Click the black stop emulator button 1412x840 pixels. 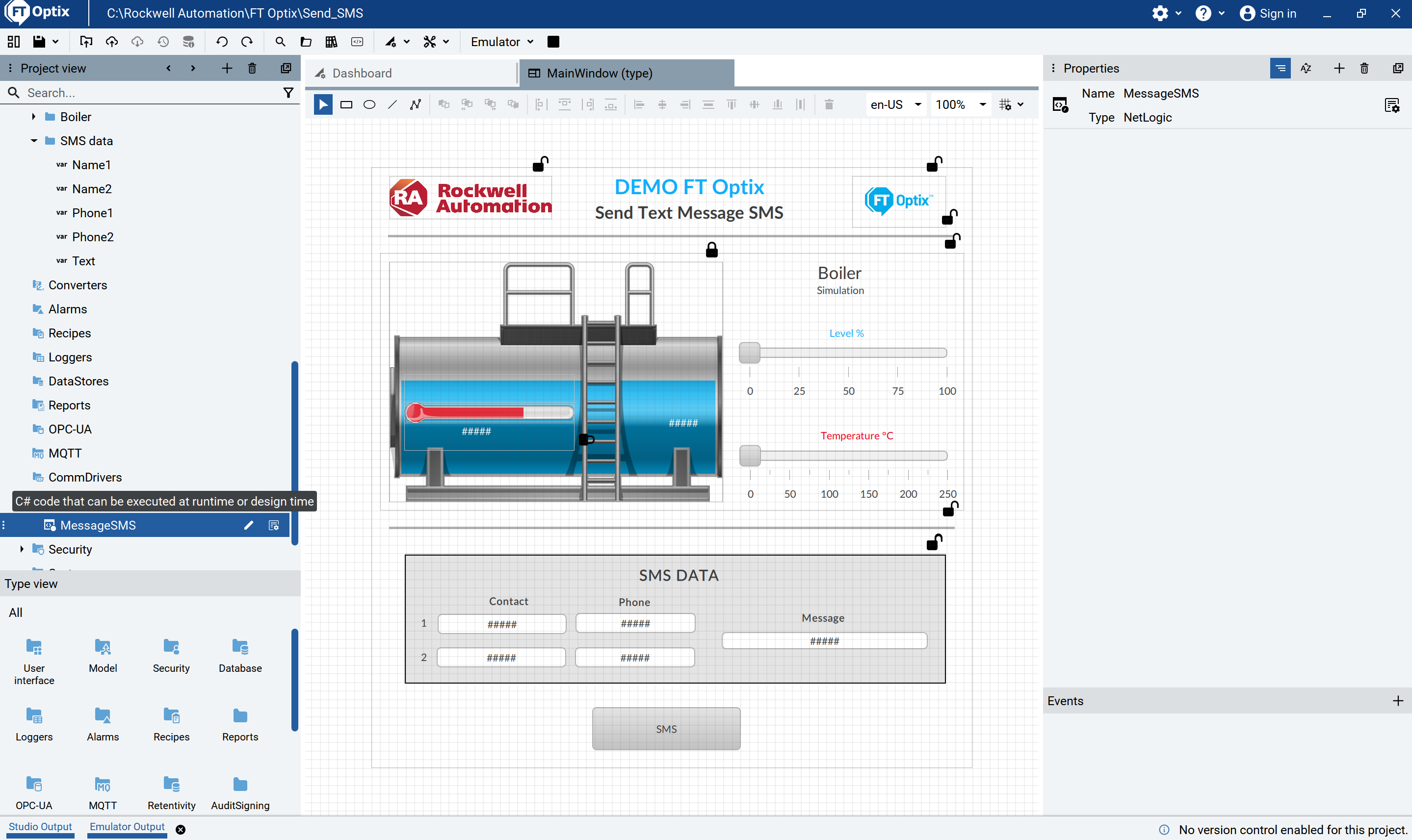(553, 42)
